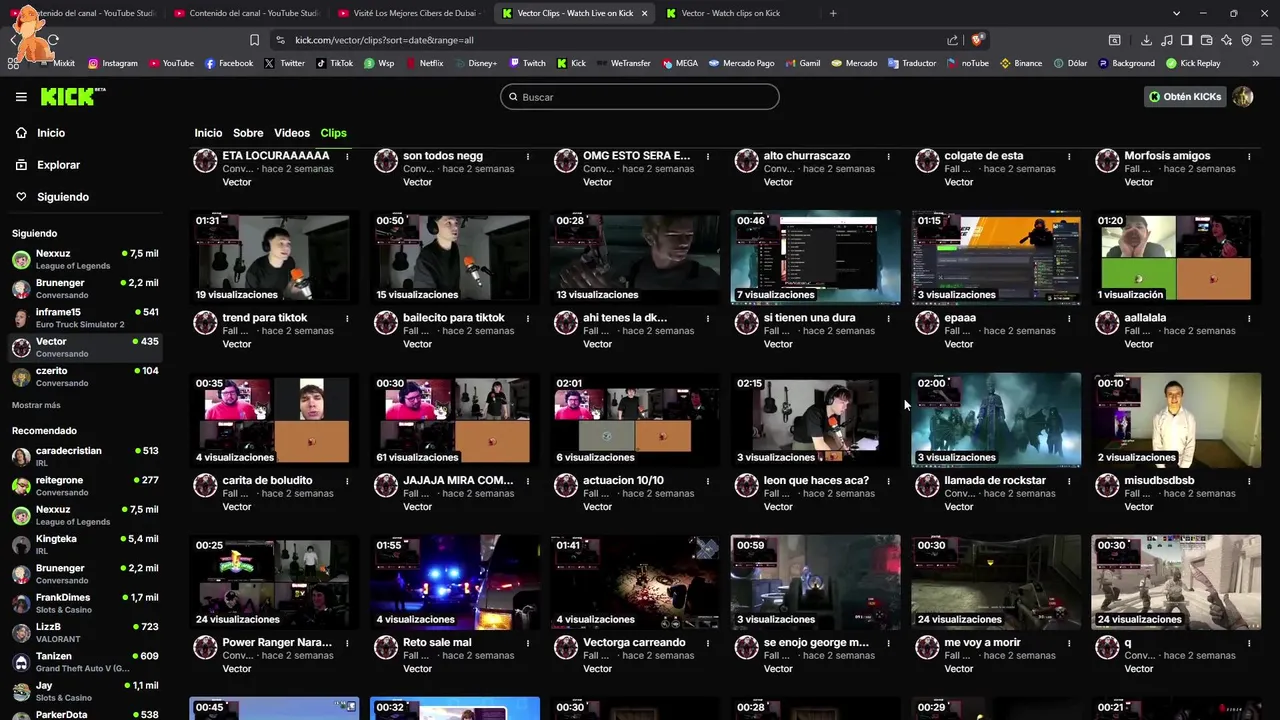Switch to 'Visité Los Mejores Cibers de Dubai' tab
Image resolution: width=1280 pixels, height=720 pixels.
pos(410,13)
